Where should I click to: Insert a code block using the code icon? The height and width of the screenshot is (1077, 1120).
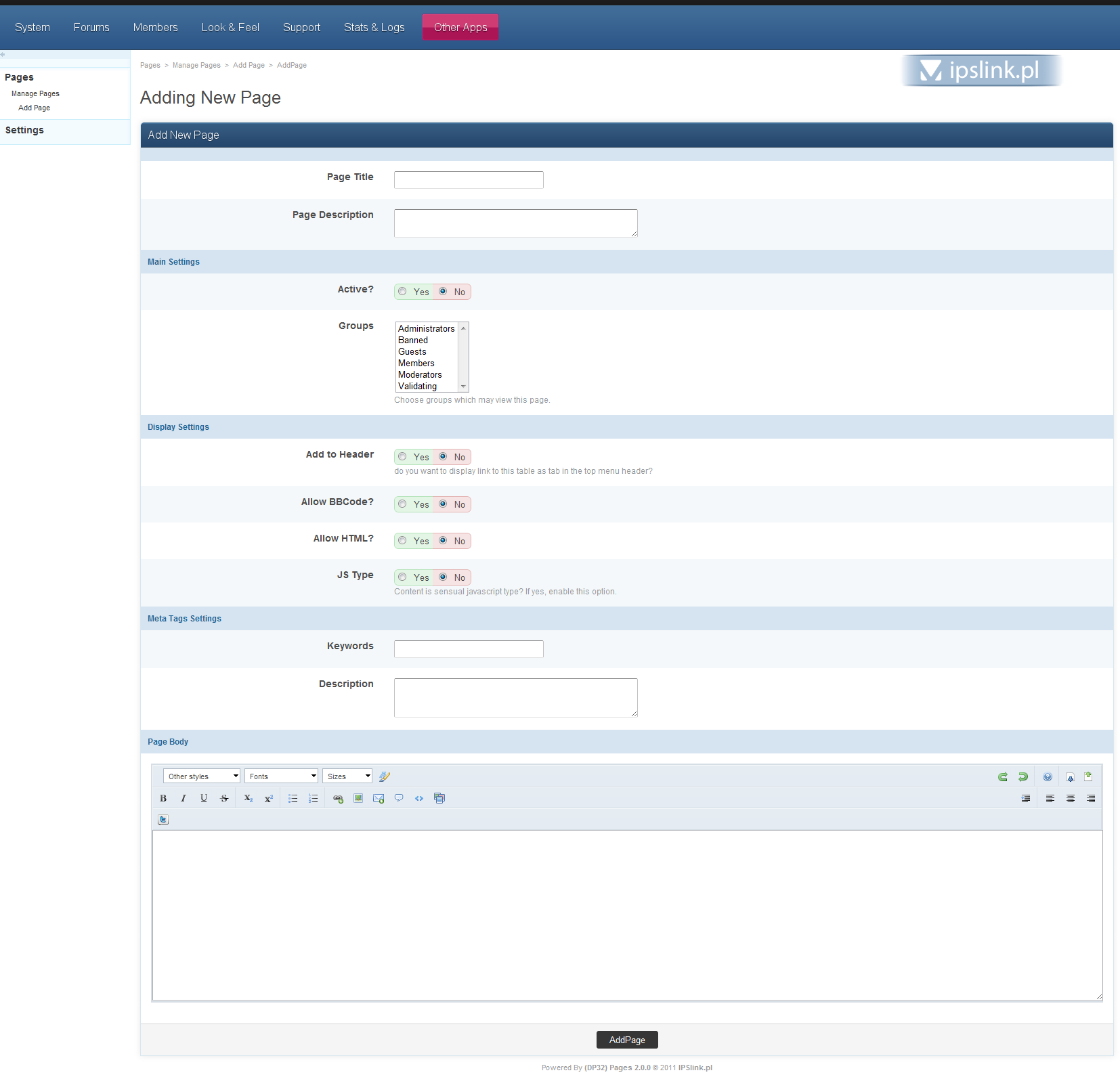click(419, 798)
